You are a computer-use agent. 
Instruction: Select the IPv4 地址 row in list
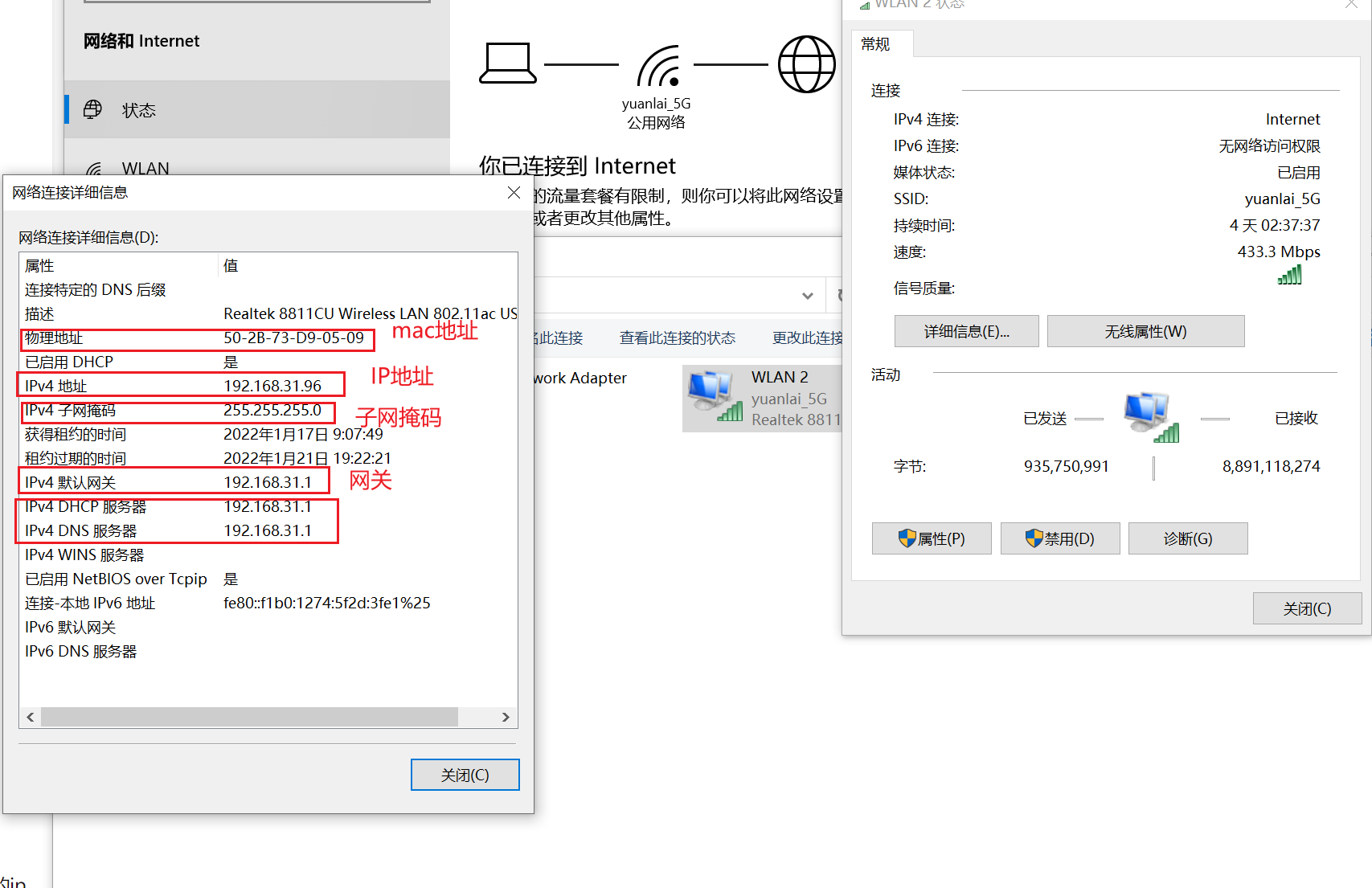point(268,386)
